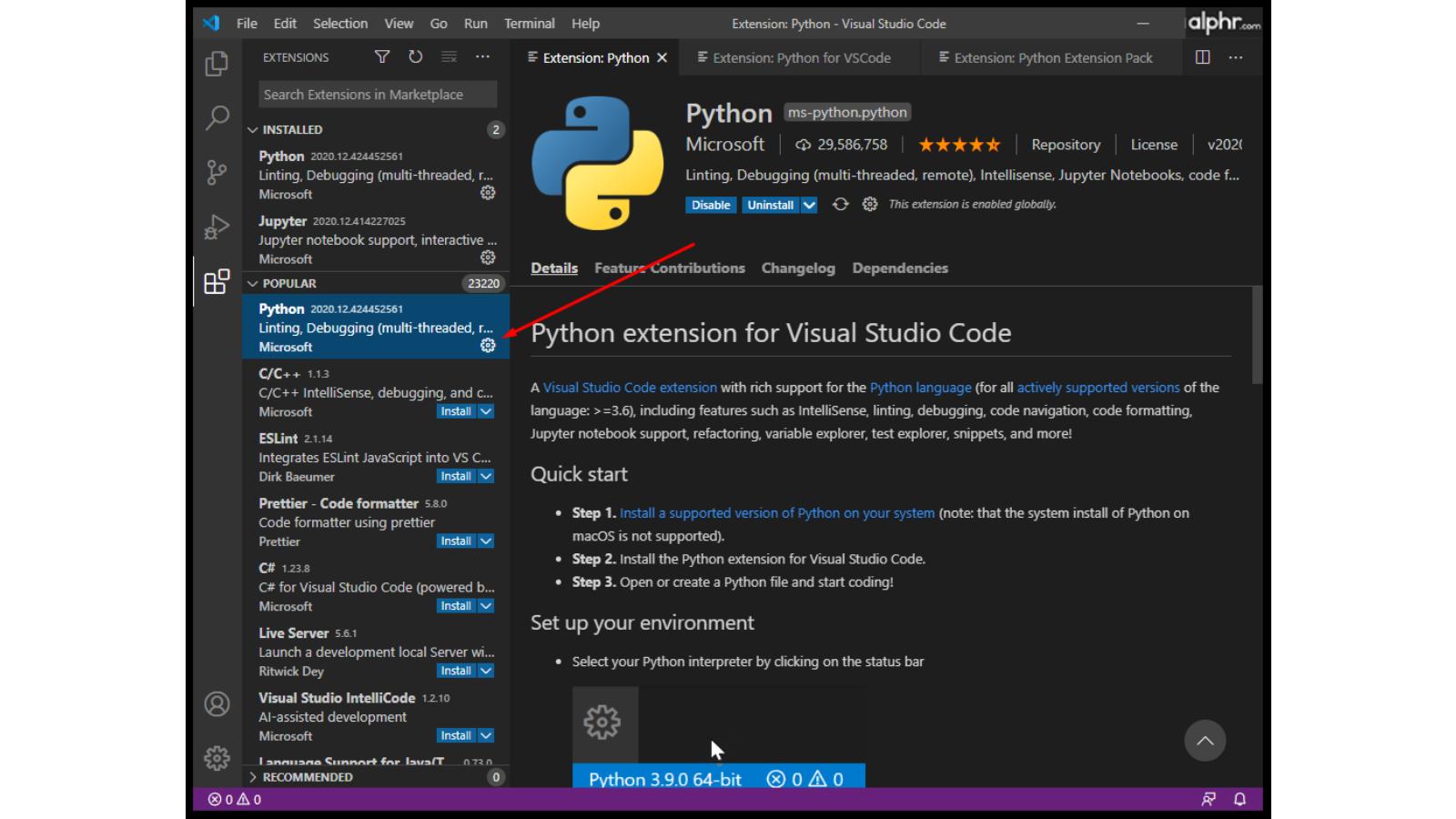Click Search Extensions in Marketplace field
This screenshot has height=819, width=1456.
377,95
